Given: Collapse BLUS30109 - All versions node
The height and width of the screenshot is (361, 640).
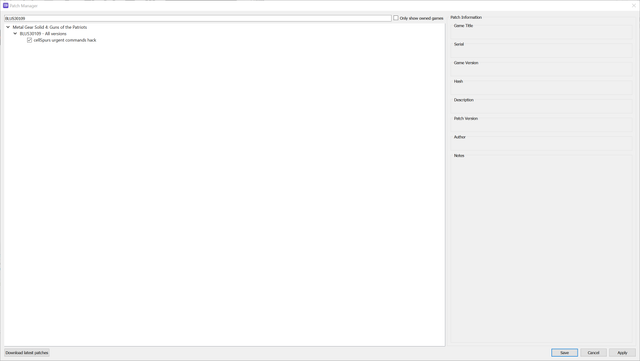Looking at the screenshot, I should pyautogui.click(x=15, y=33).
